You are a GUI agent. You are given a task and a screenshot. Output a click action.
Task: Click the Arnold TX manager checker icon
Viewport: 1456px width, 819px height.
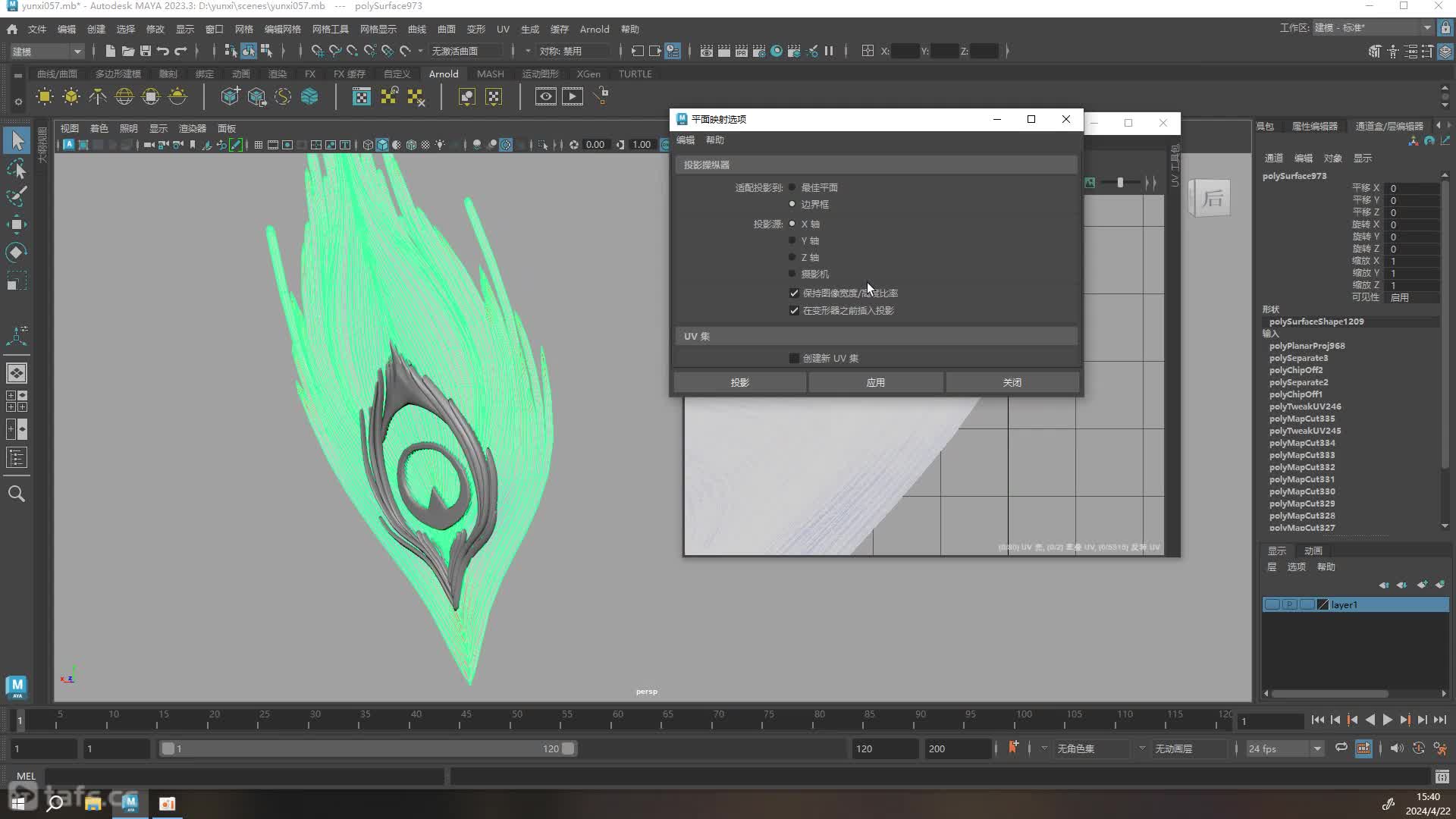click(362, 96)
